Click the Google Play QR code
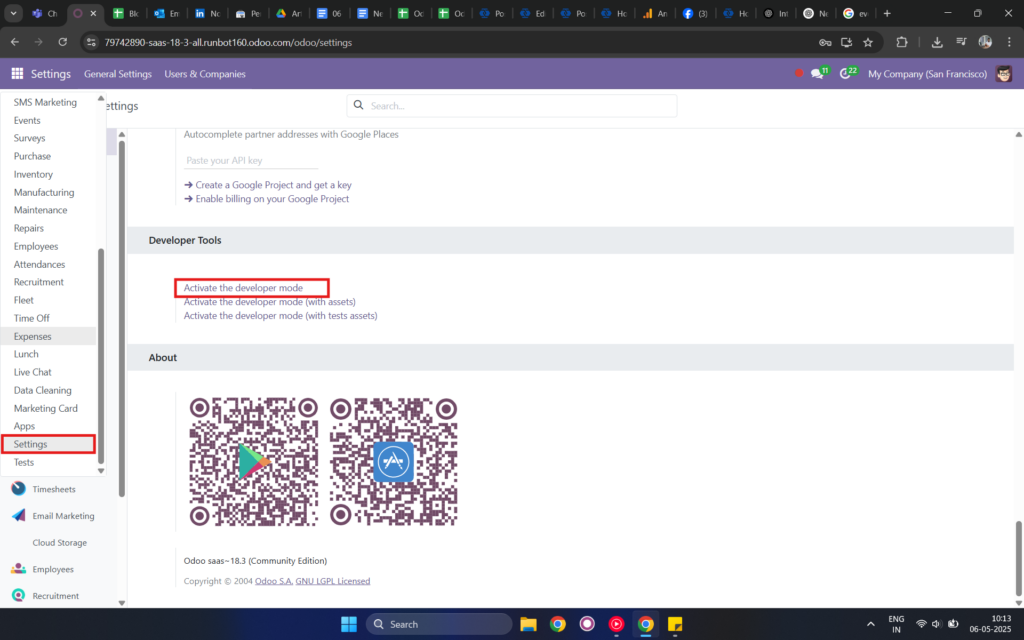Image resolution: width=1024 pixels, height=640 pixels. tap(253, 462)
